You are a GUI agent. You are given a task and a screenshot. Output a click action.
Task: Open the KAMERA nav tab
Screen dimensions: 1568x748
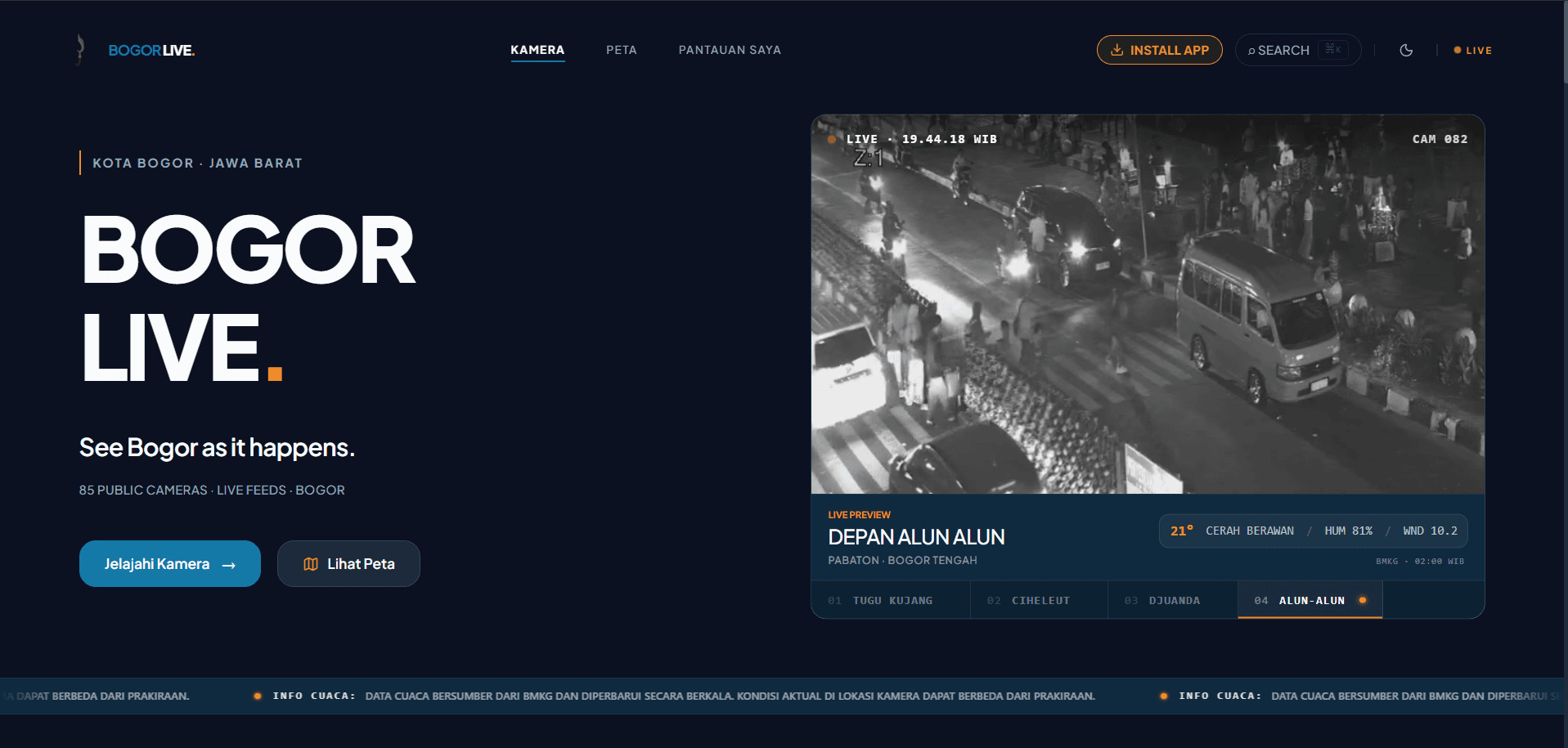(x=537, y=50)
